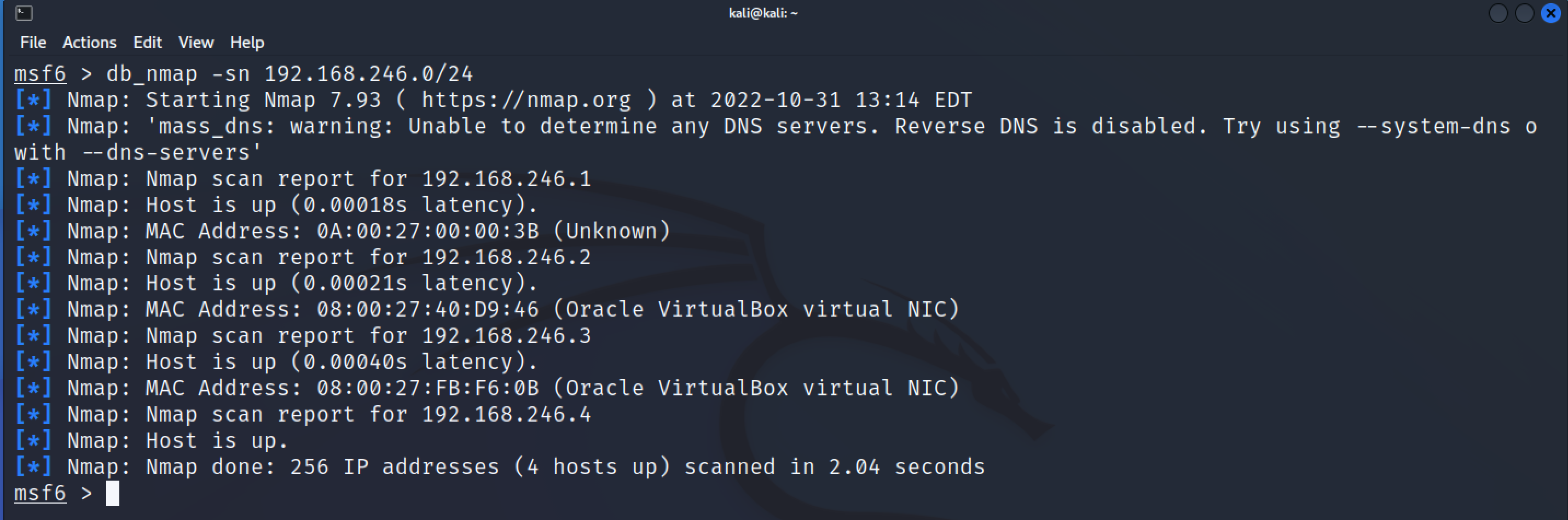The height and width of the screenshot is (520, 1568).
Task: Click the IP address 192.168.246.1
Action: coord(506,179)
